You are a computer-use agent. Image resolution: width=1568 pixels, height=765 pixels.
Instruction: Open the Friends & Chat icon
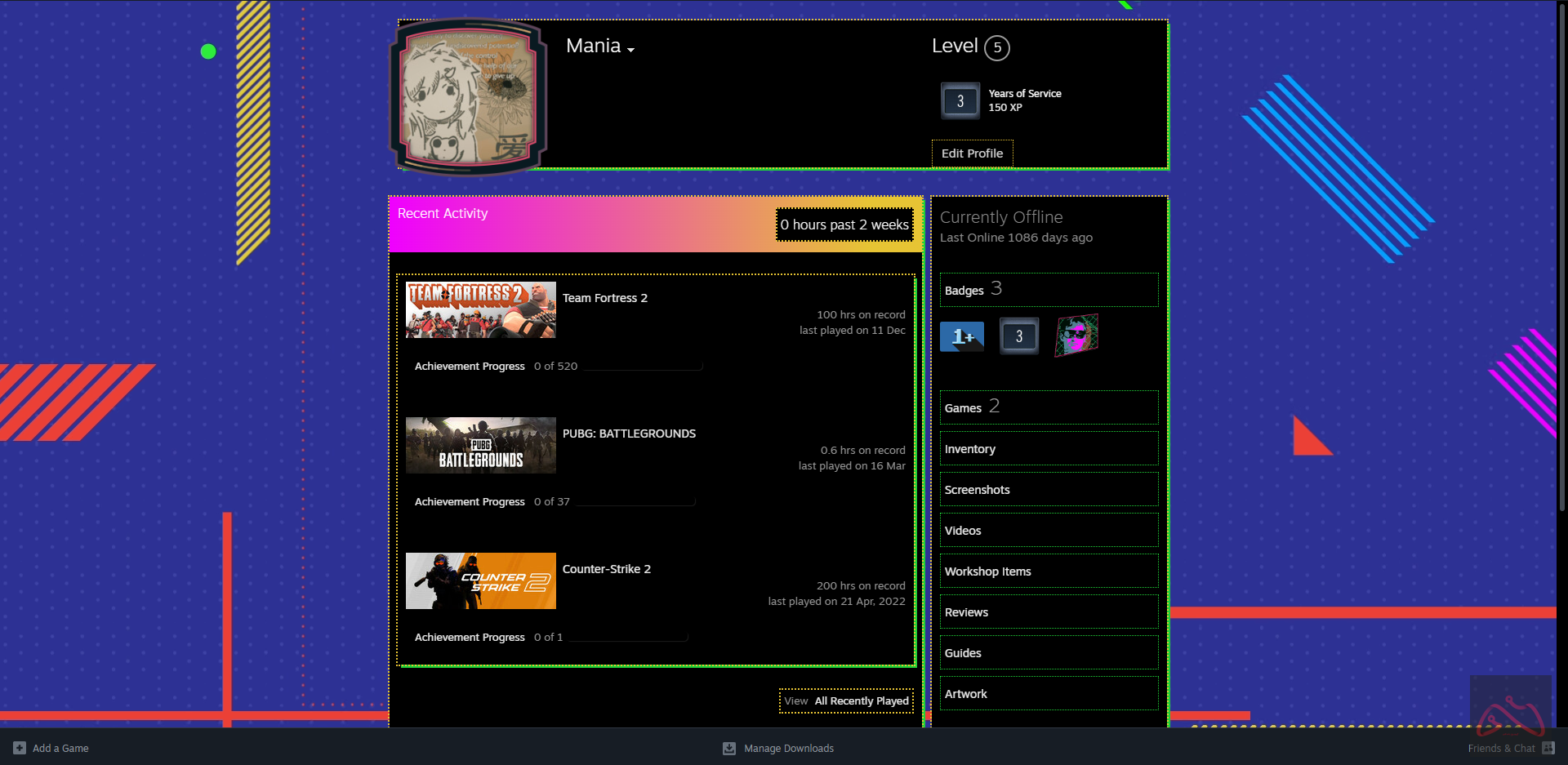(x=1548, y=748)
